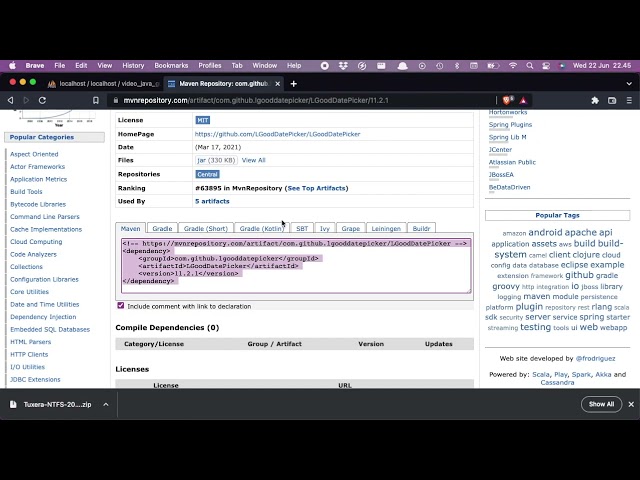
Task: Select the Maven tab
Action: click(130, 229)
